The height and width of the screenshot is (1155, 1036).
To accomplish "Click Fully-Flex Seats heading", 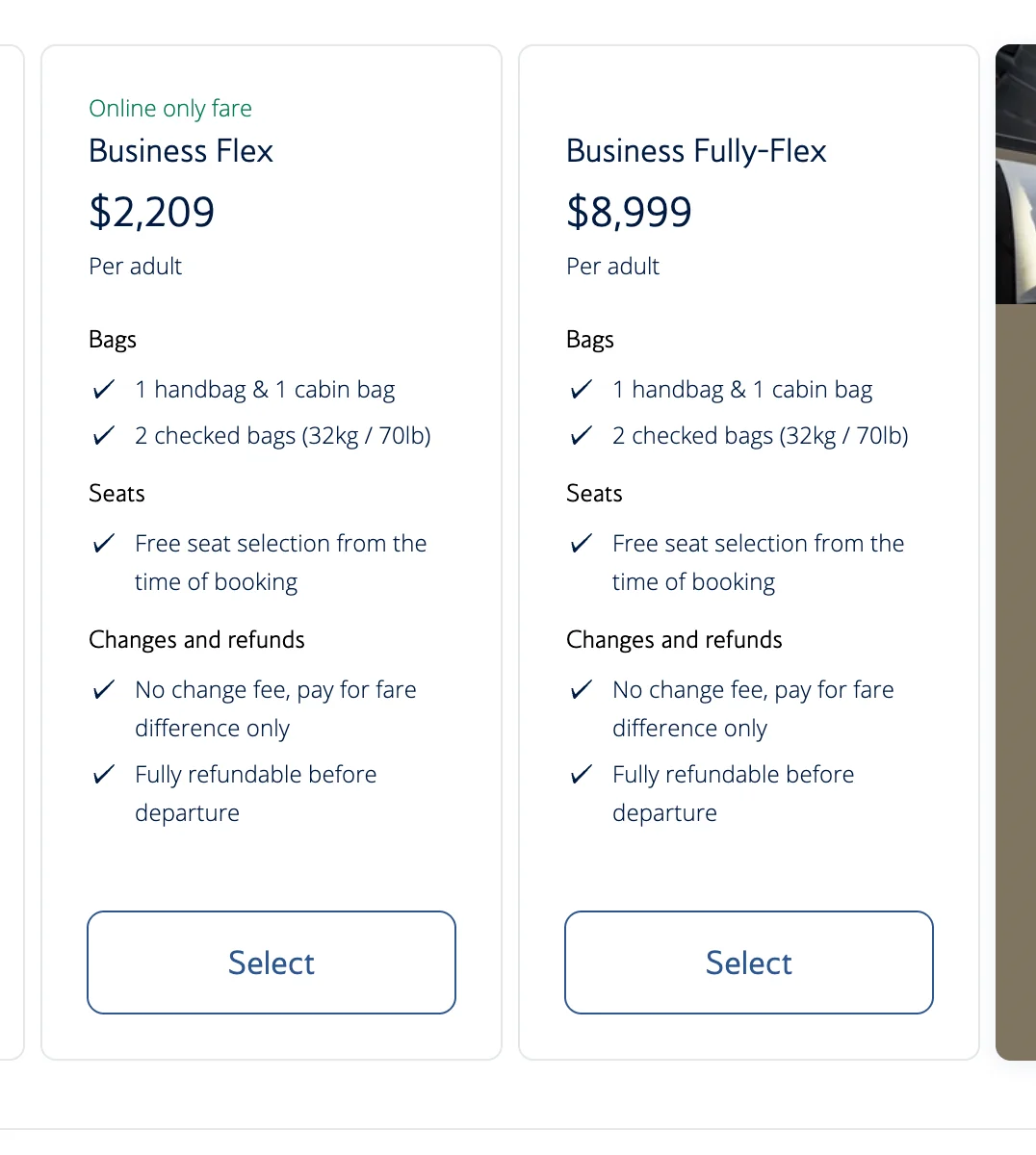I will tap(594, 494).
